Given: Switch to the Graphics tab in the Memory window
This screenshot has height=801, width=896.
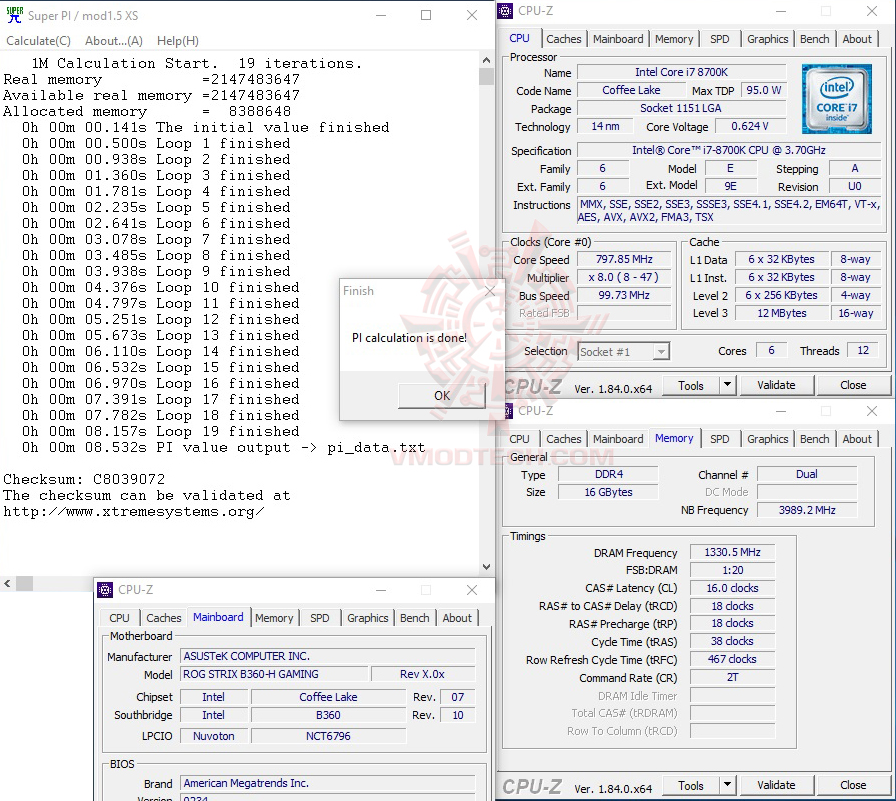Looking at the screenshot, I should coord(767,438).
